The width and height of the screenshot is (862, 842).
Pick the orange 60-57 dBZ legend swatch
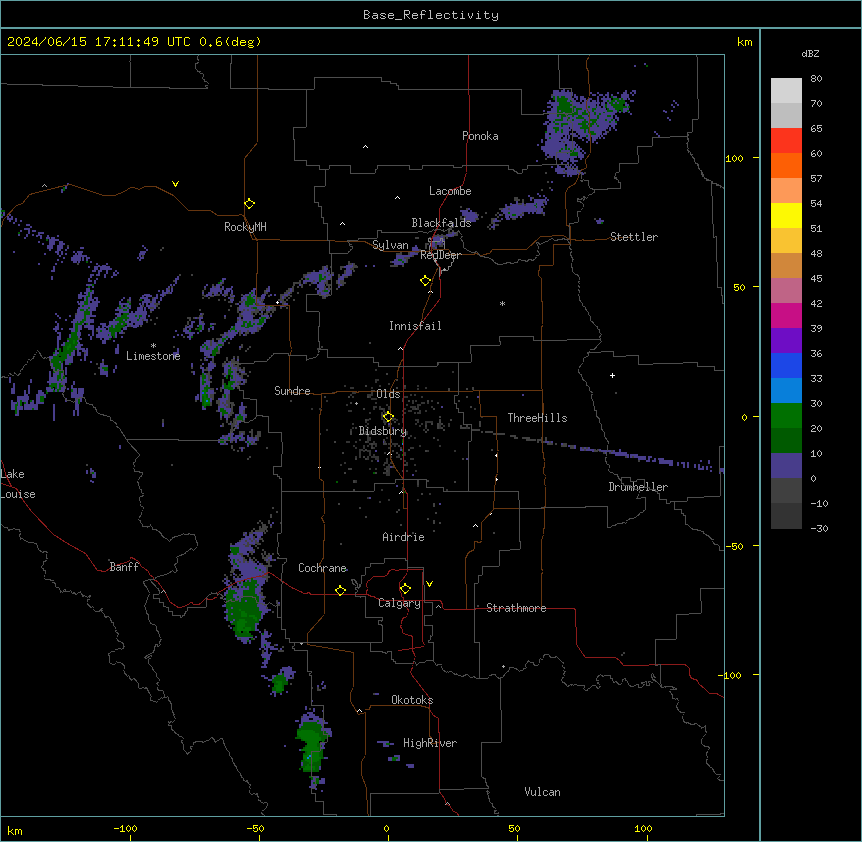tap(786, 165)
